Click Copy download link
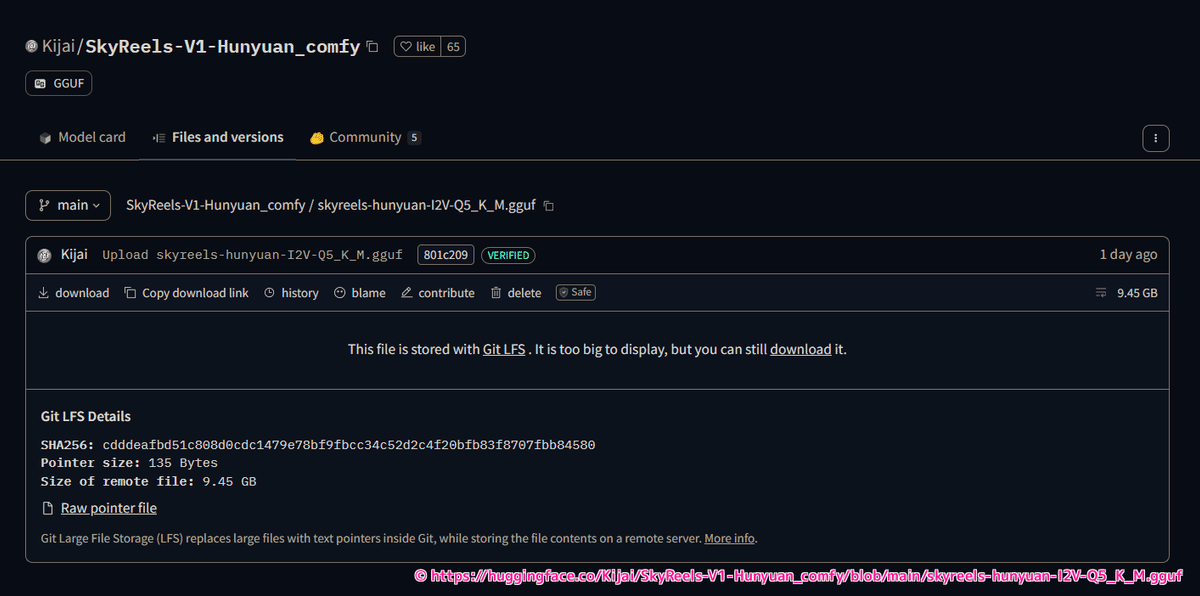Screen dimensions: 1200x596 click(x=186, y=293)
